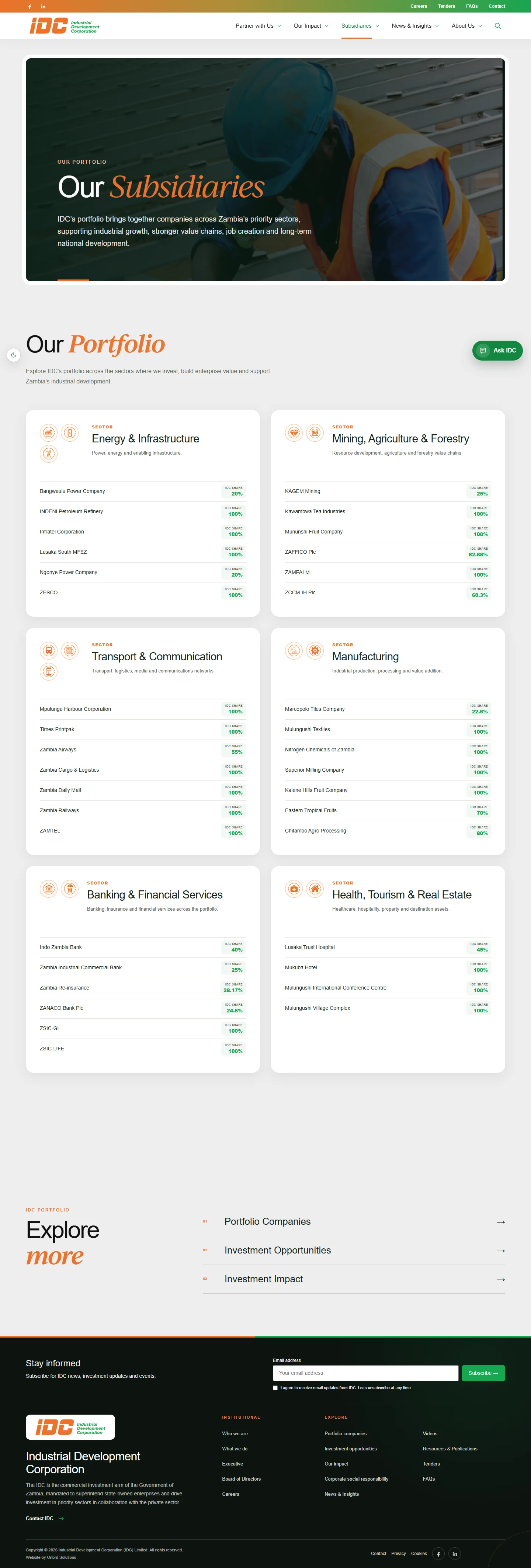Expand the Our Impact dropdown chevron
The height and width of the screenshot is (1568, 531).
pyautogui.click(x=326, y=26)
